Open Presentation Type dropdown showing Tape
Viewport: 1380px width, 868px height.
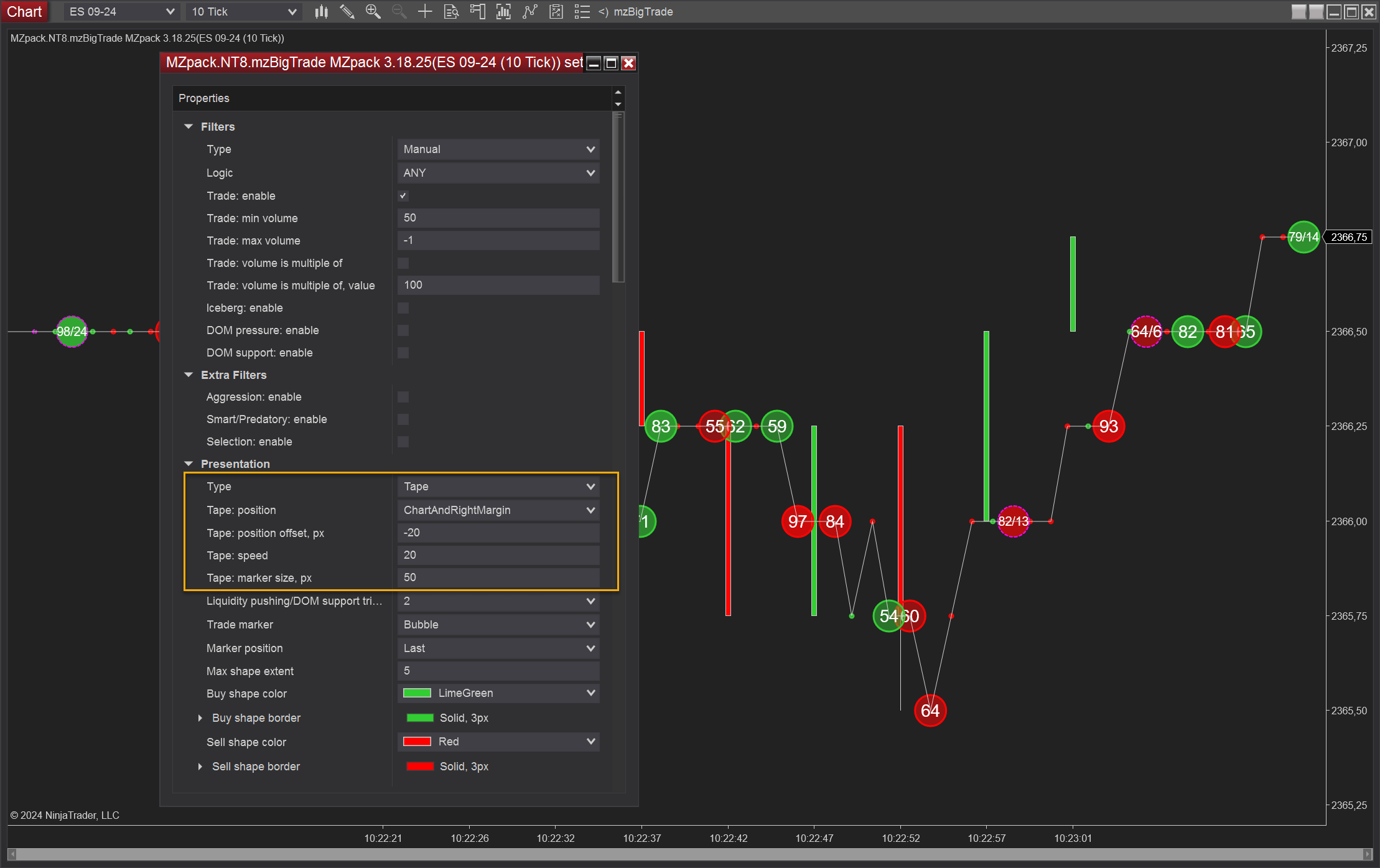(x=498, y=487)
